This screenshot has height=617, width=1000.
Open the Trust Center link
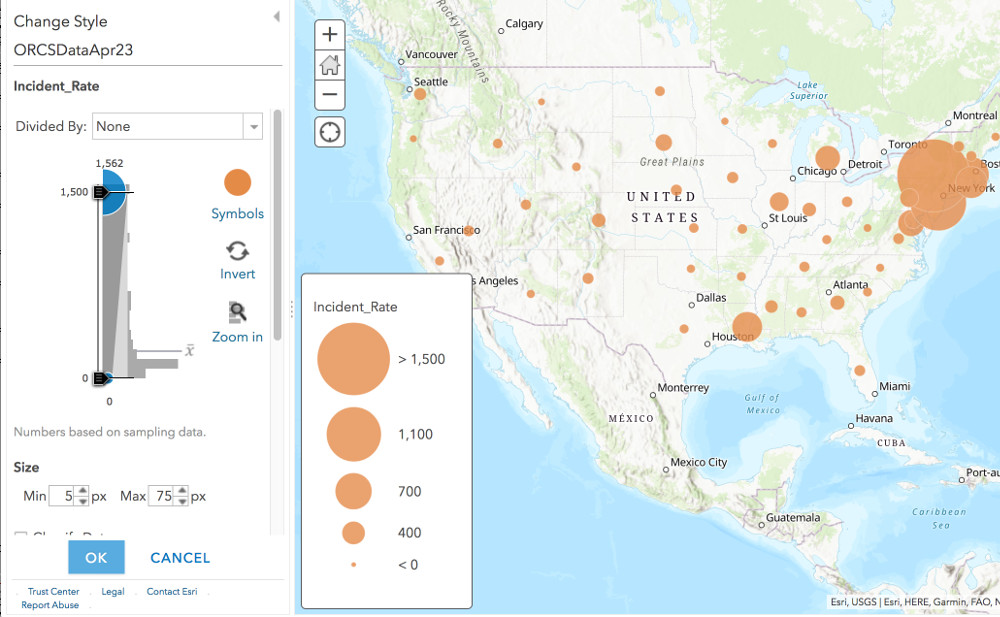53,592
